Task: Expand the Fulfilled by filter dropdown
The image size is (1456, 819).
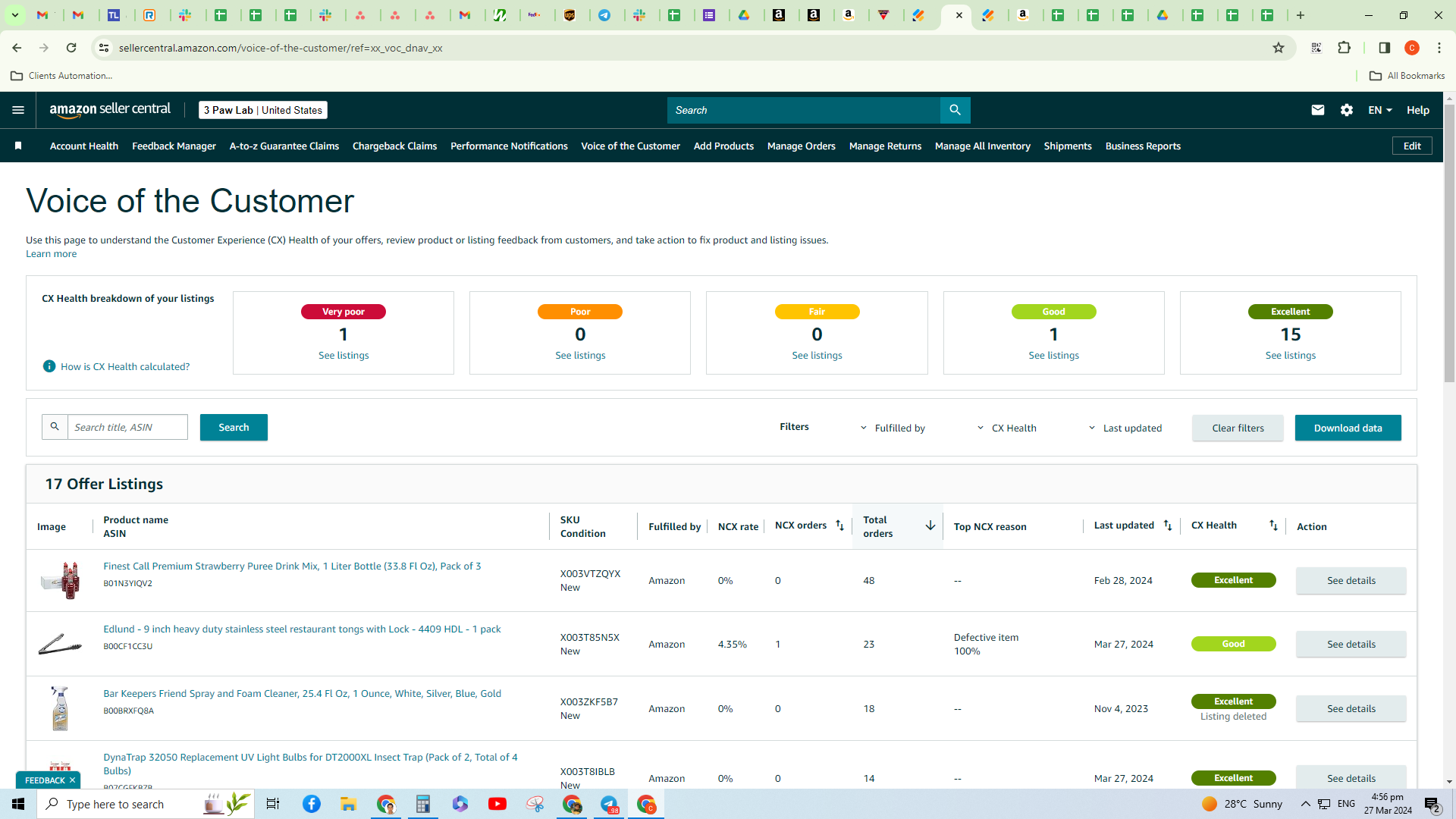Action: pos(893,428)
